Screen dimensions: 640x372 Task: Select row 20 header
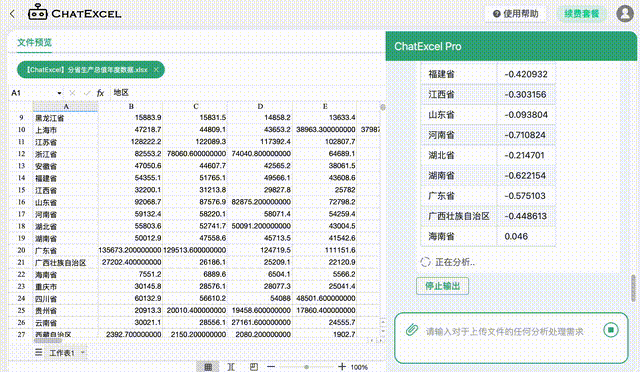[21, 250]
